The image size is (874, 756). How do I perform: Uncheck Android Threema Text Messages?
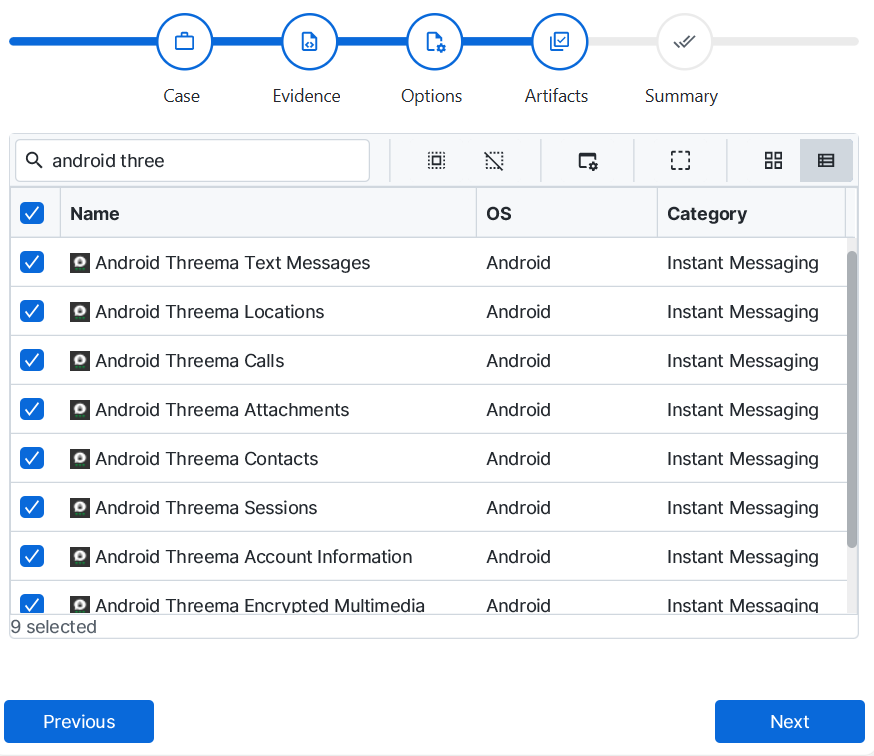coord(32,262)
